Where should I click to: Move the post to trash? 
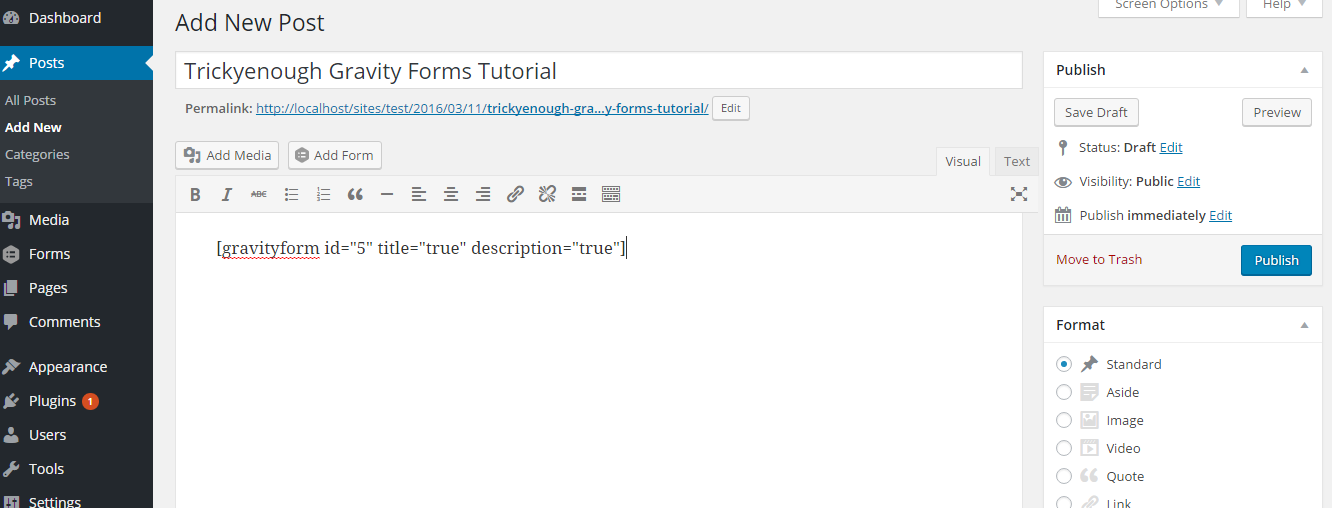(1099, 259)
